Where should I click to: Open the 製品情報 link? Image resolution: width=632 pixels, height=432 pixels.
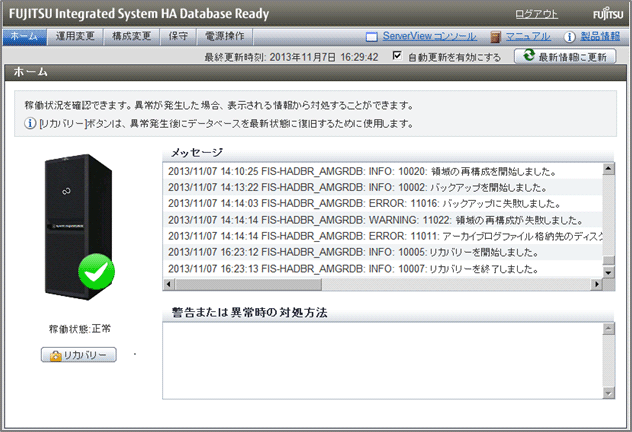[600, 36]
